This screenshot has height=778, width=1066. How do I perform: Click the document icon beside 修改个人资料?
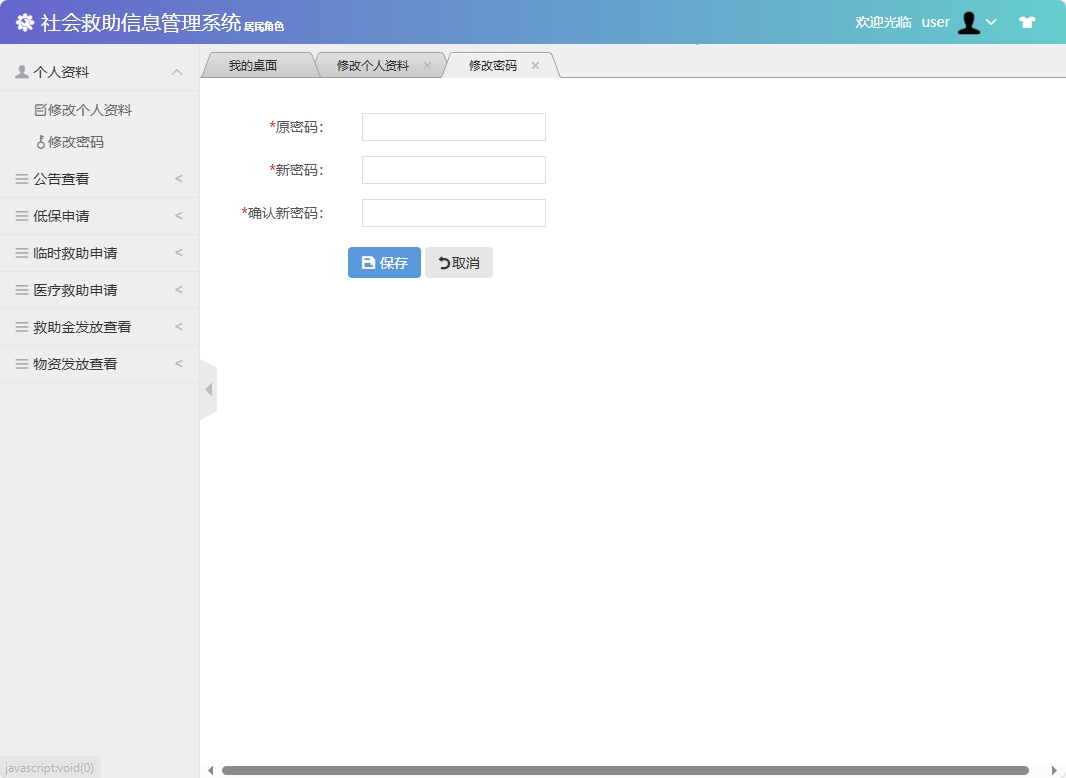(x=40, y=109)
